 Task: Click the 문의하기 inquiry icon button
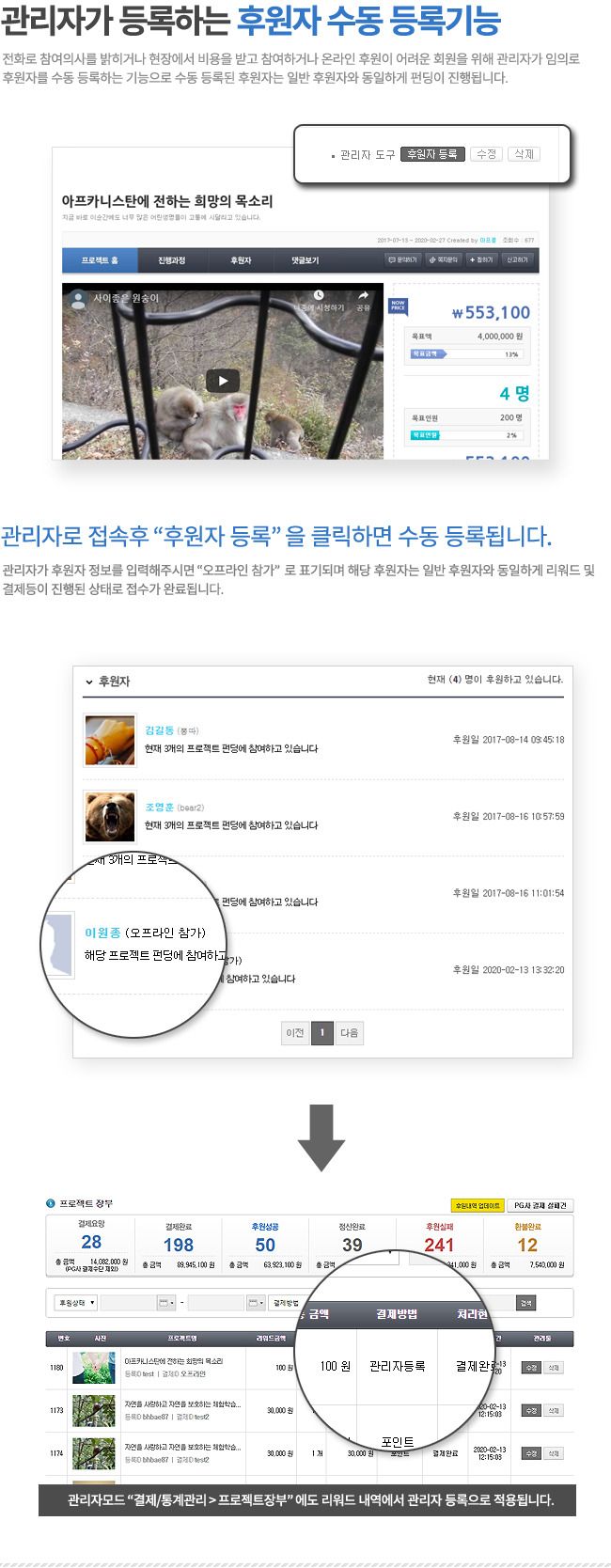[x=402, y=259]
